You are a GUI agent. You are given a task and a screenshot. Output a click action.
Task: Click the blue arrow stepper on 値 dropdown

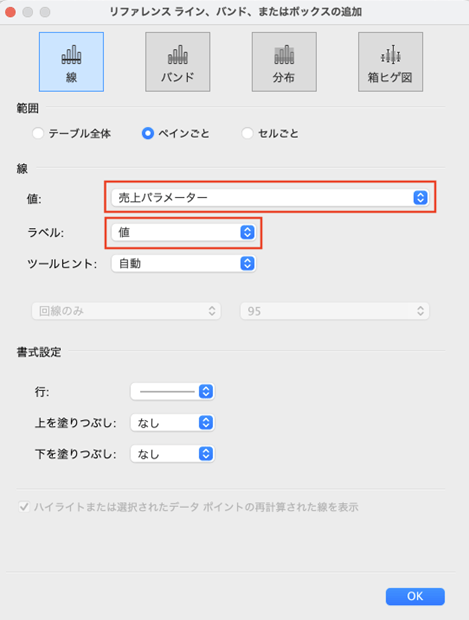click(420, 197)
